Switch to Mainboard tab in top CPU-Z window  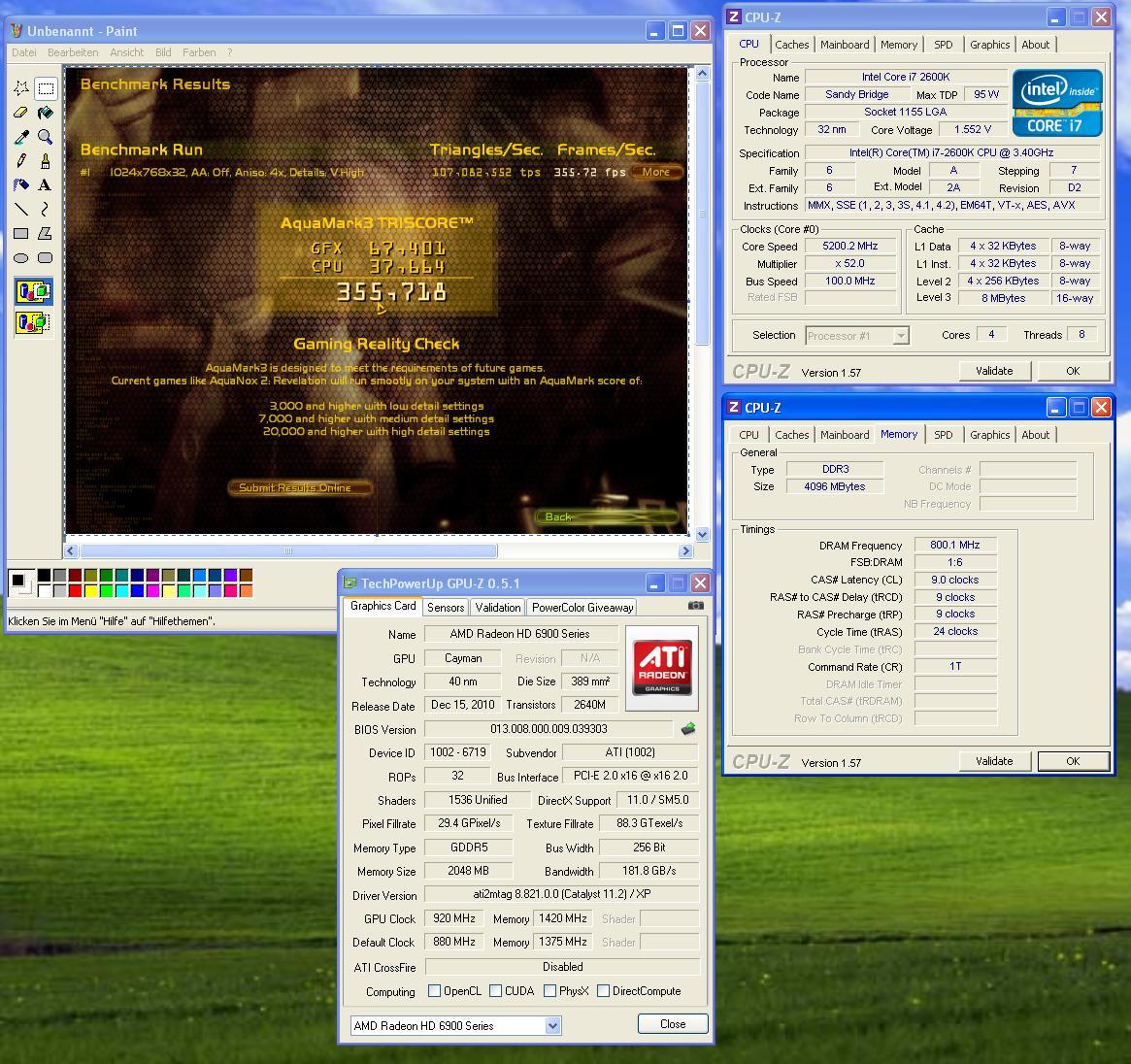click(x=845, y=45)
